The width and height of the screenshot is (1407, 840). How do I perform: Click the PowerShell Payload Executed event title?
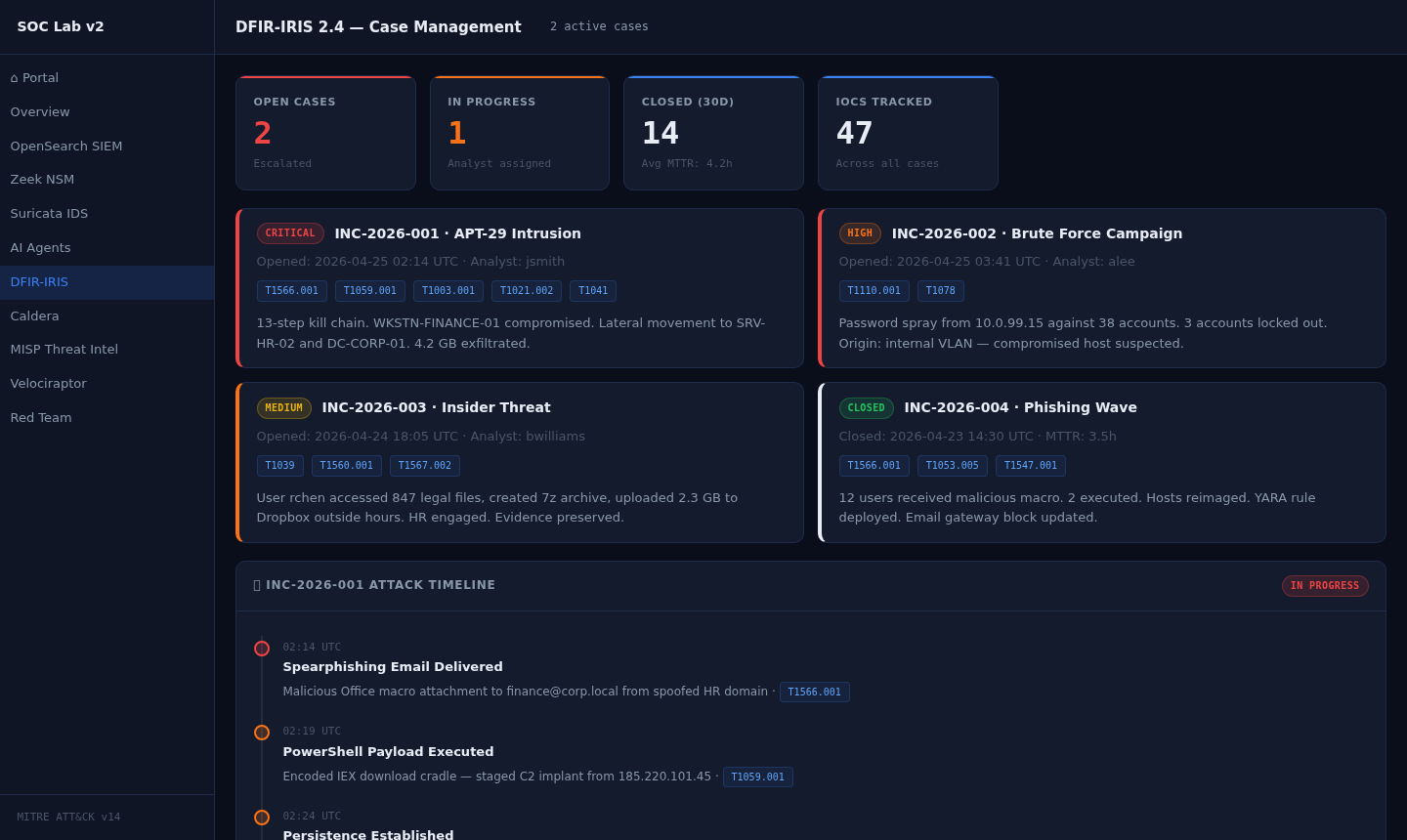coord(389,752)
